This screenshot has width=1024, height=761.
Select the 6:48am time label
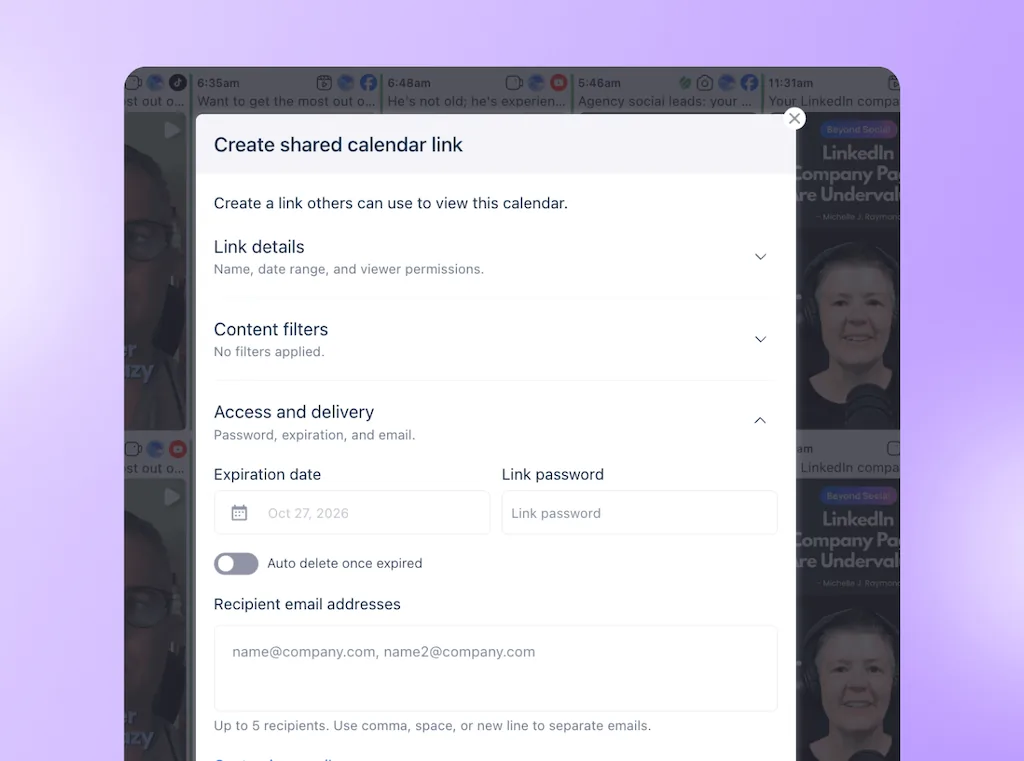409,83
